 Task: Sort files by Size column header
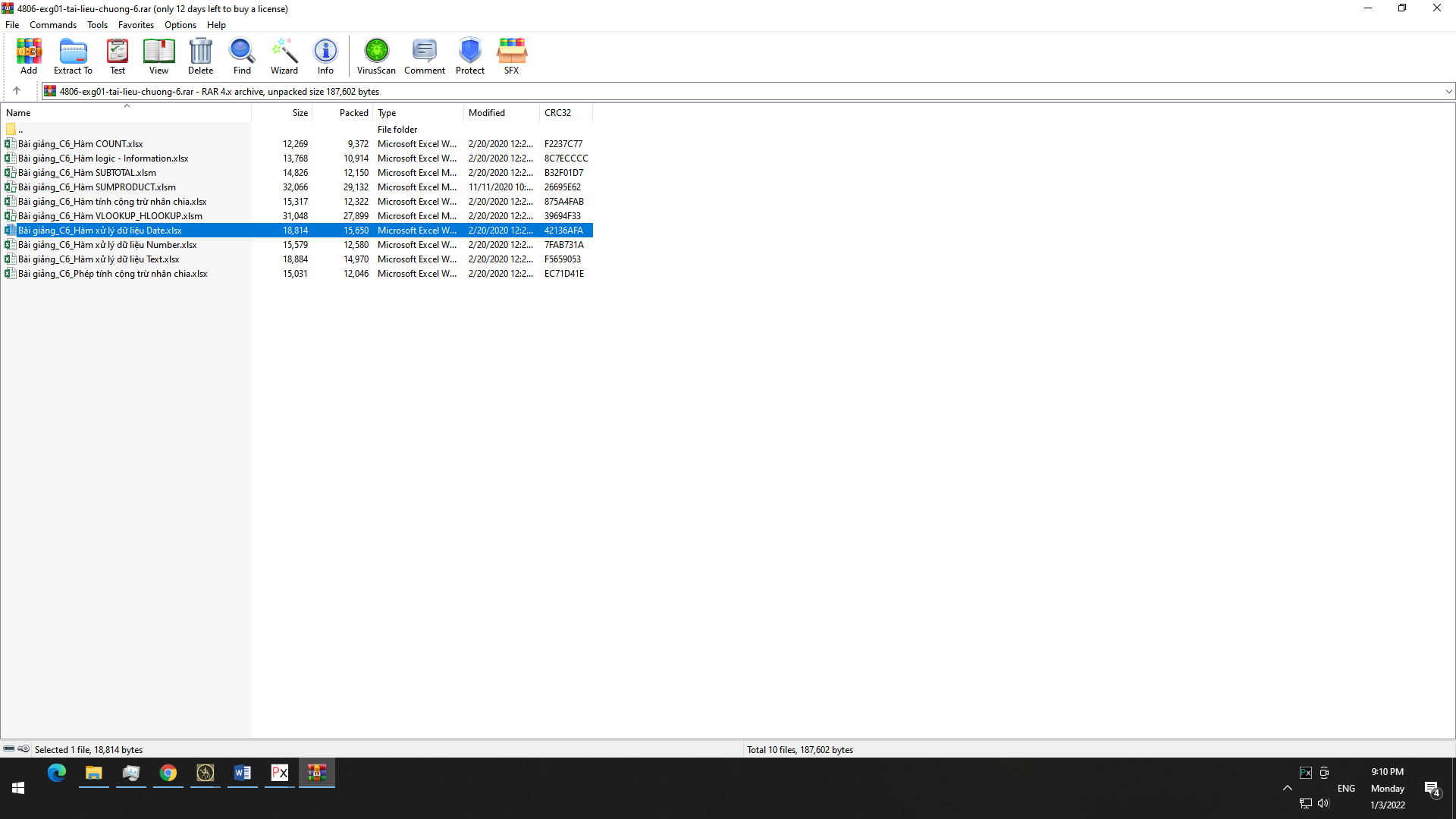[300, 113]
